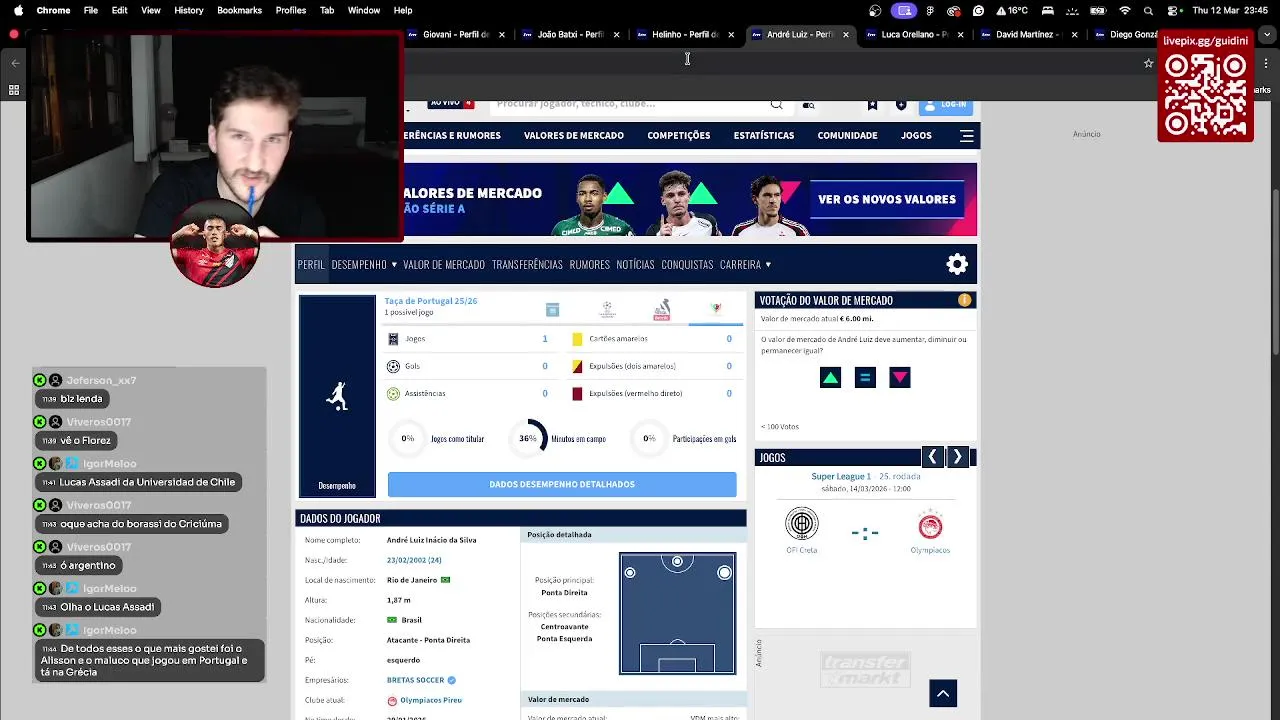Open the Taça de Portugal 25/26 link

(x=431, y=301)
